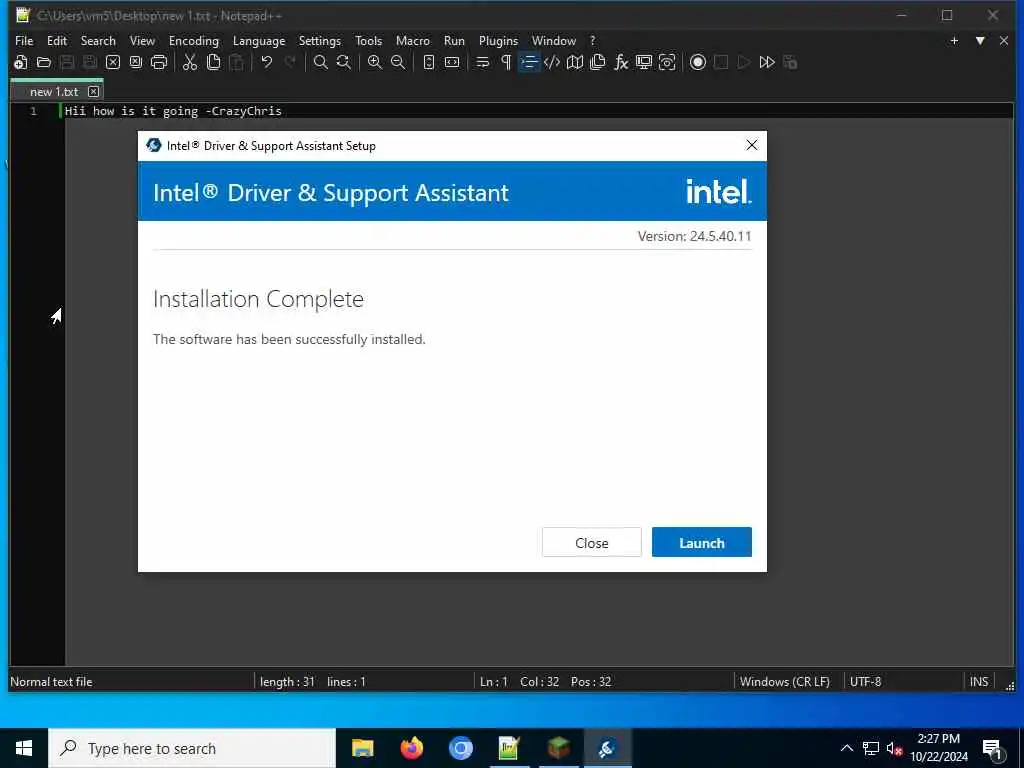Click the Define language code brackets icon
The height and width of the screenshot is (768, 1024).
coord(552,62)
